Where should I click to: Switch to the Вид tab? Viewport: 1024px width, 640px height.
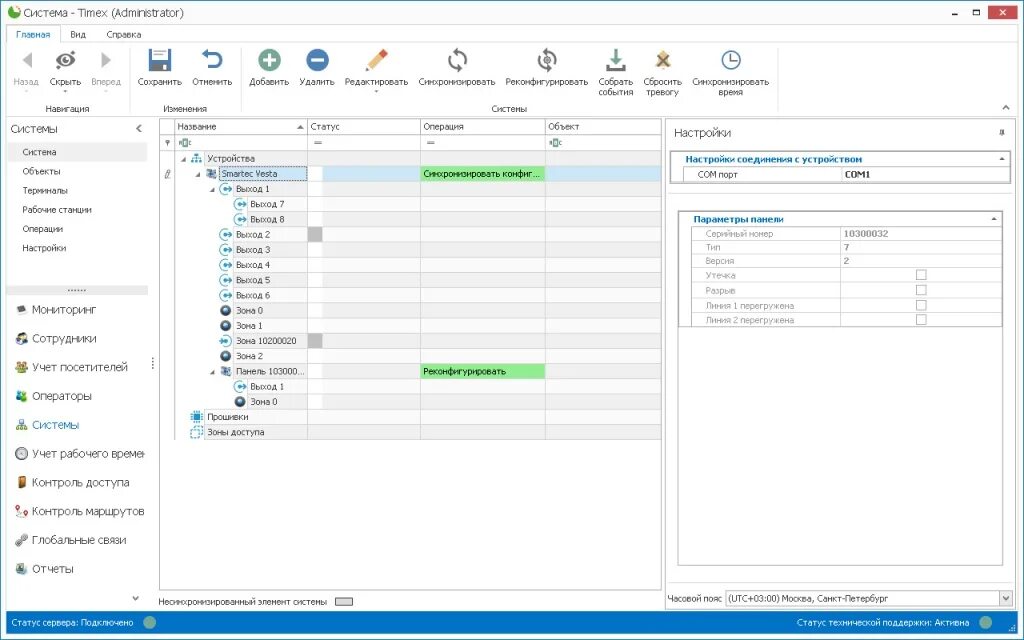(78, 35)
